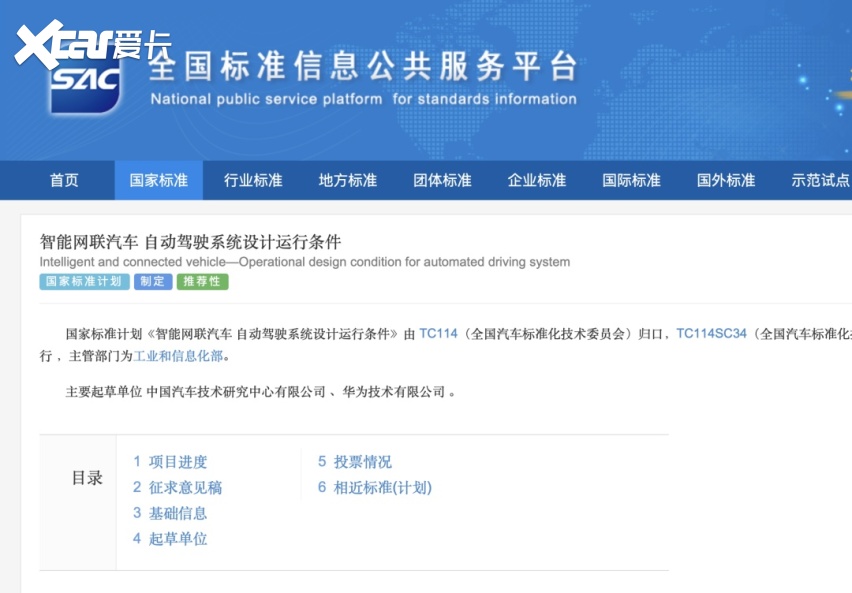Screen dimensions: 852x593
Task: Open the TC114SC34 subcommittee link
Action: pyautogui.click(x=711, y=333)
